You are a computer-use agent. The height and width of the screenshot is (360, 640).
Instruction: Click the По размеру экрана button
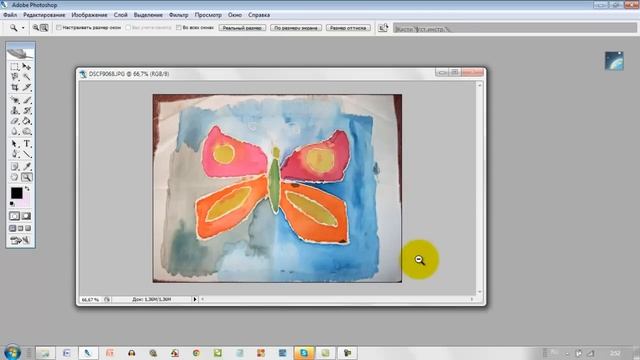[x=296, y=28]
